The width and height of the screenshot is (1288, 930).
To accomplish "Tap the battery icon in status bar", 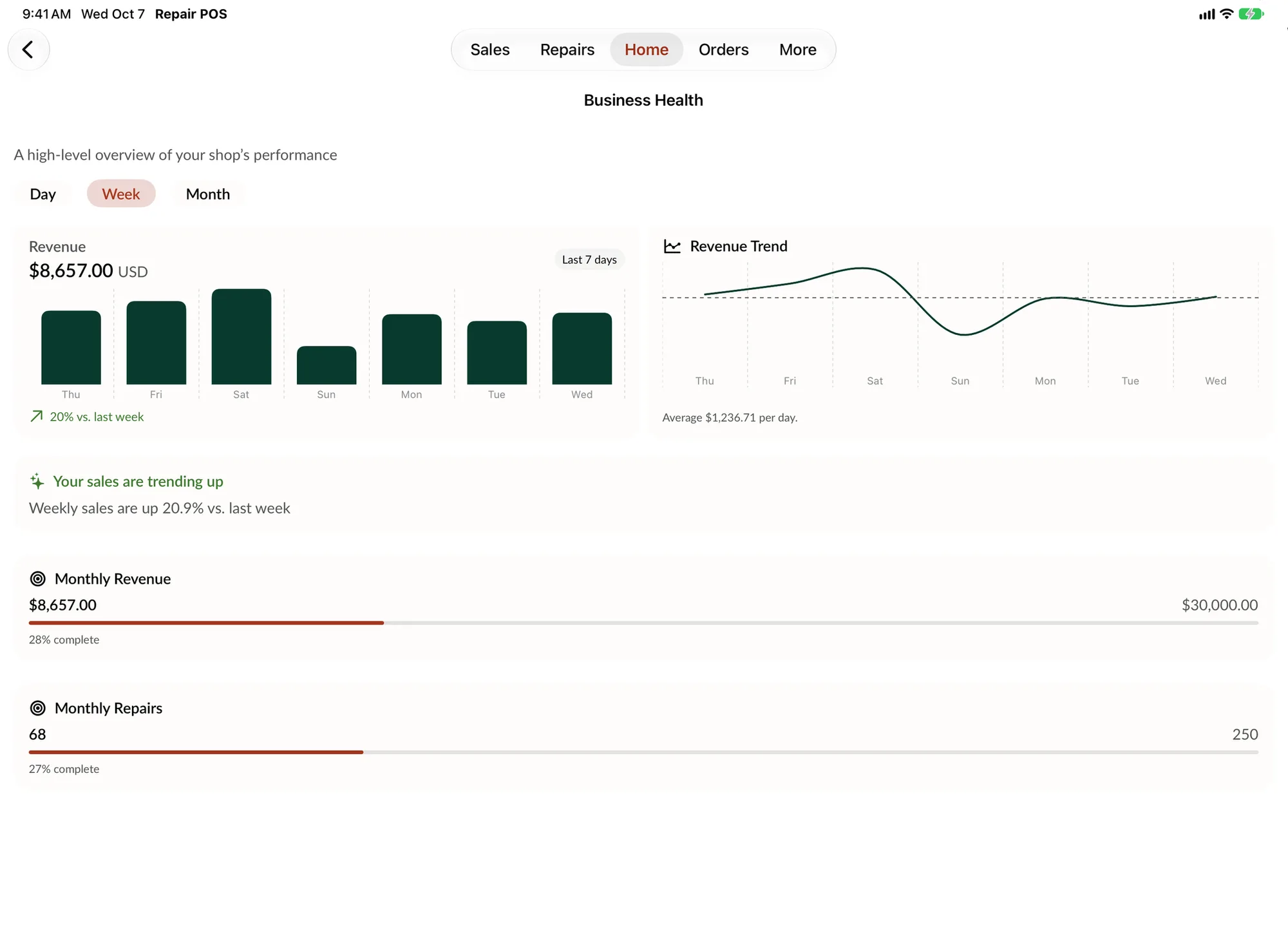I will coord(1251,14).
